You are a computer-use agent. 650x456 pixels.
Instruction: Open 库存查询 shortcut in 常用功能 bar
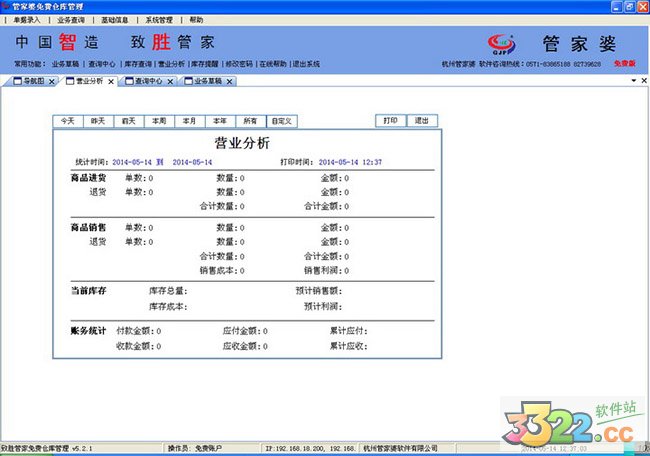[x=138, y=64]
